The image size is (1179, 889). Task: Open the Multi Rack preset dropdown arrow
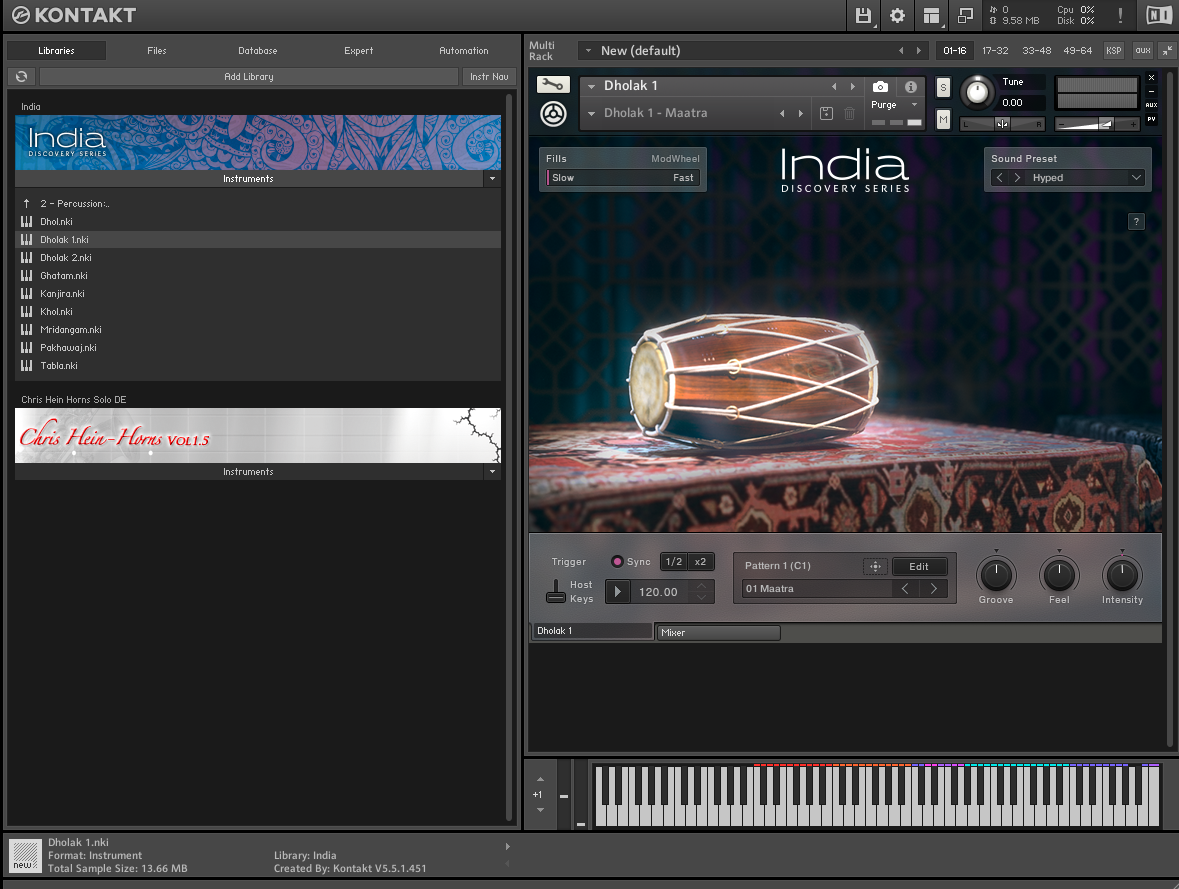(589, 50)
